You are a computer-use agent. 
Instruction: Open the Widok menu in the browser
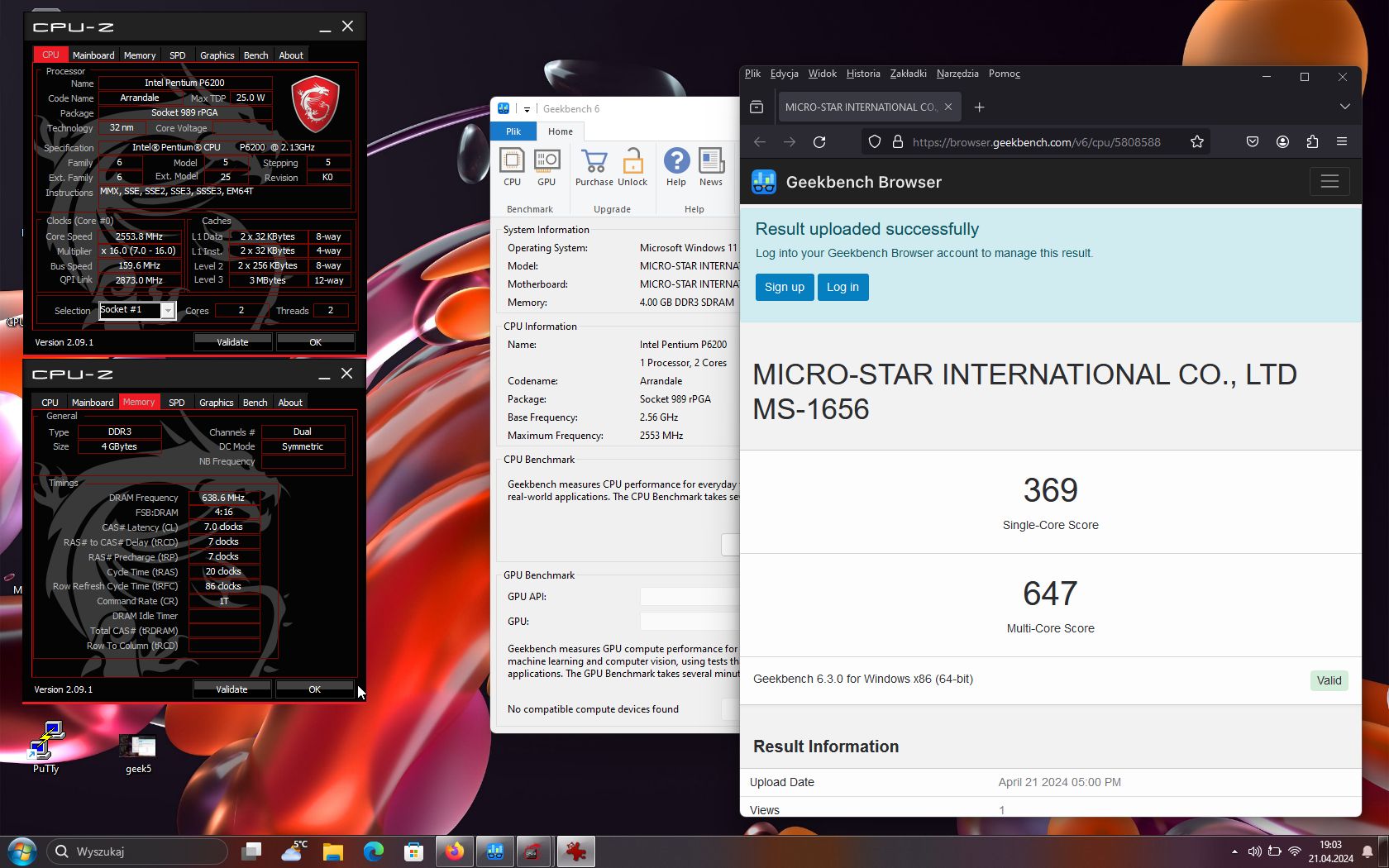[x=822, y=74]
